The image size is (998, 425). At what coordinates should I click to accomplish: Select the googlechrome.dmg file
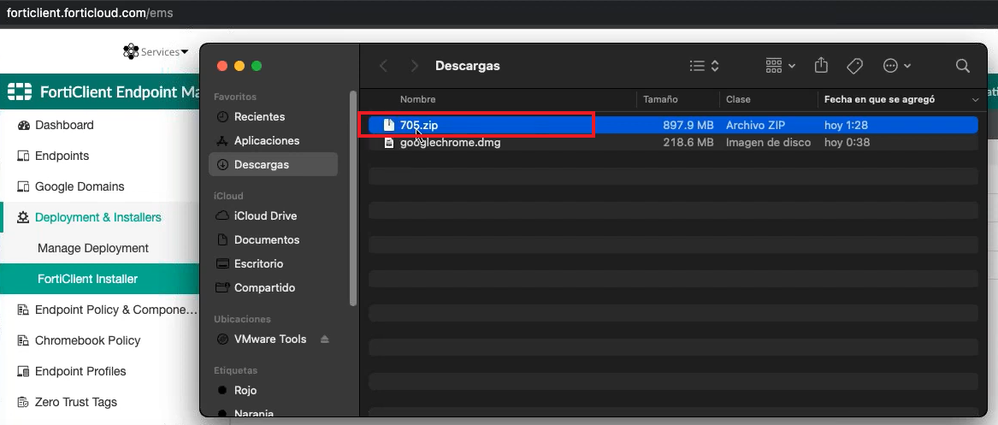673,143
